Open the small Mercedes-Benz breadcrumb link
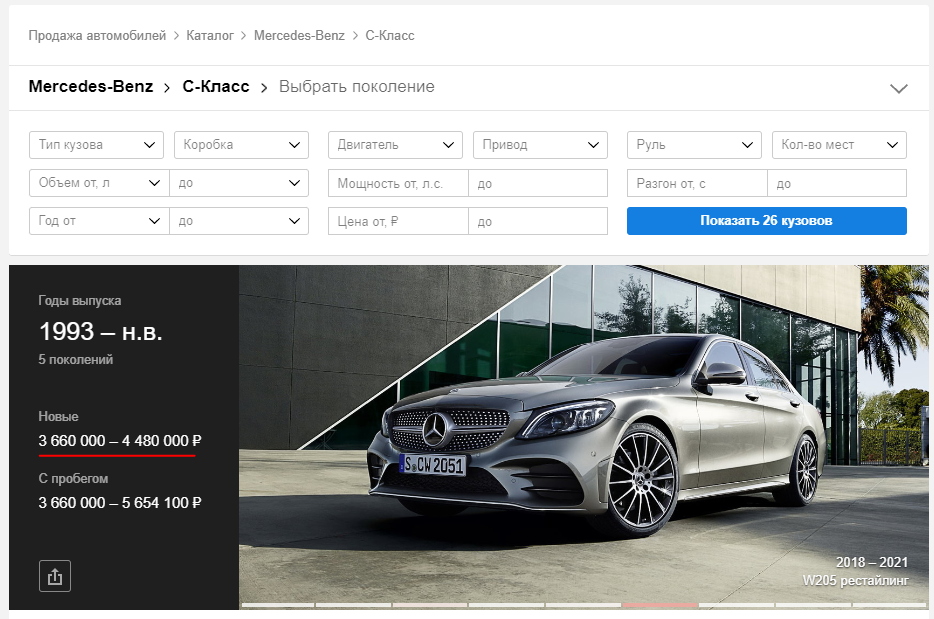Image resolution: width=934 pixels, height=619 pixels. pyautogui.click(x=299, y=36)
